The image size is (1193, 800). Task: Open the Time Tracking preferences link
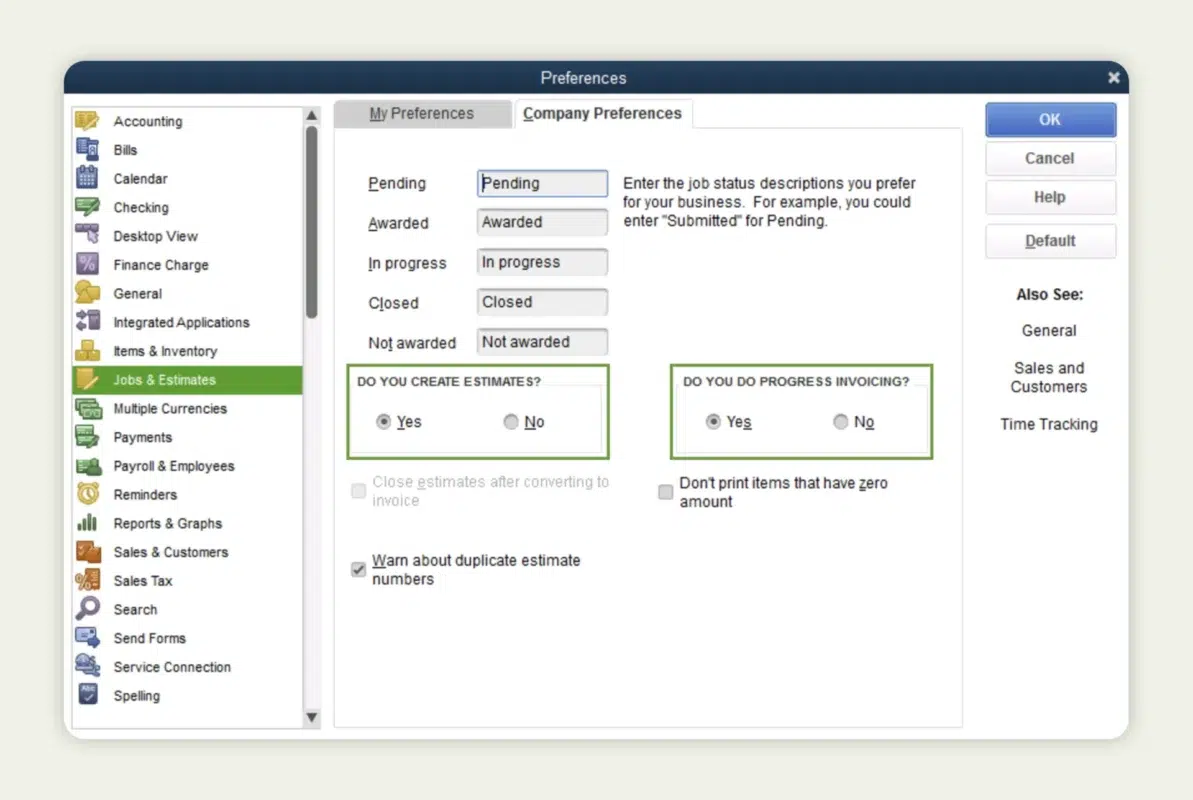pos(1048,424)
